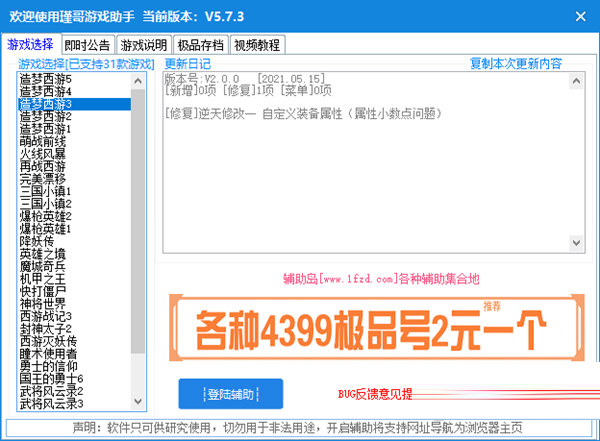600x441 pixels.
Task: Select 爆枪英雄2 in the game list
Action: [75, 216]
